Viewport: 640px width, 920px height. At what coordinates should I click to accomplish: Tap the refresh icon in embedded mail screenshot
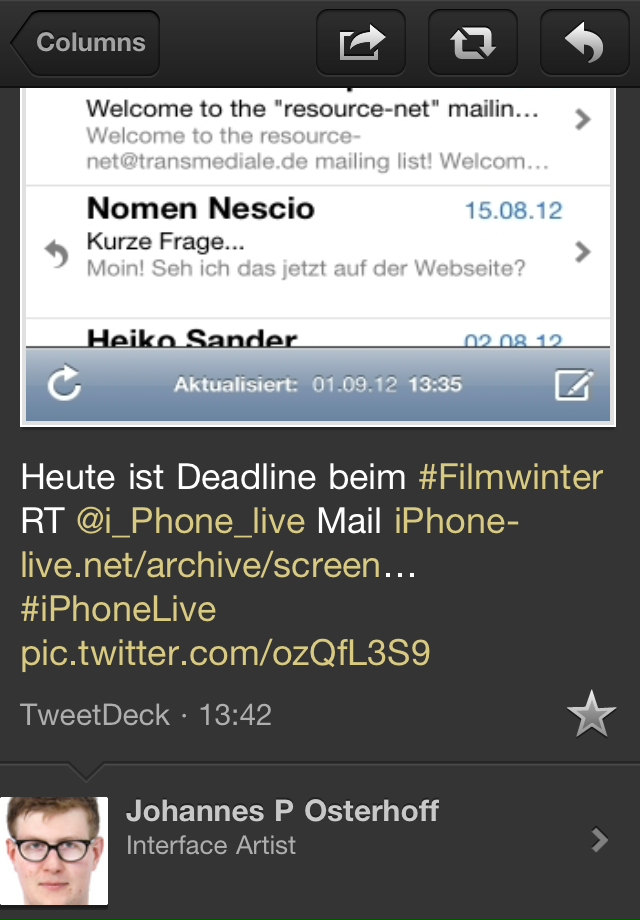pos(64,384)
